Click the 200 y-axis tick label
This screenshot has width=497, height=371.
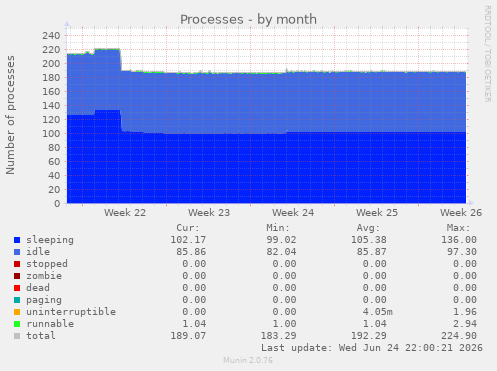click(x=51, y=64)
